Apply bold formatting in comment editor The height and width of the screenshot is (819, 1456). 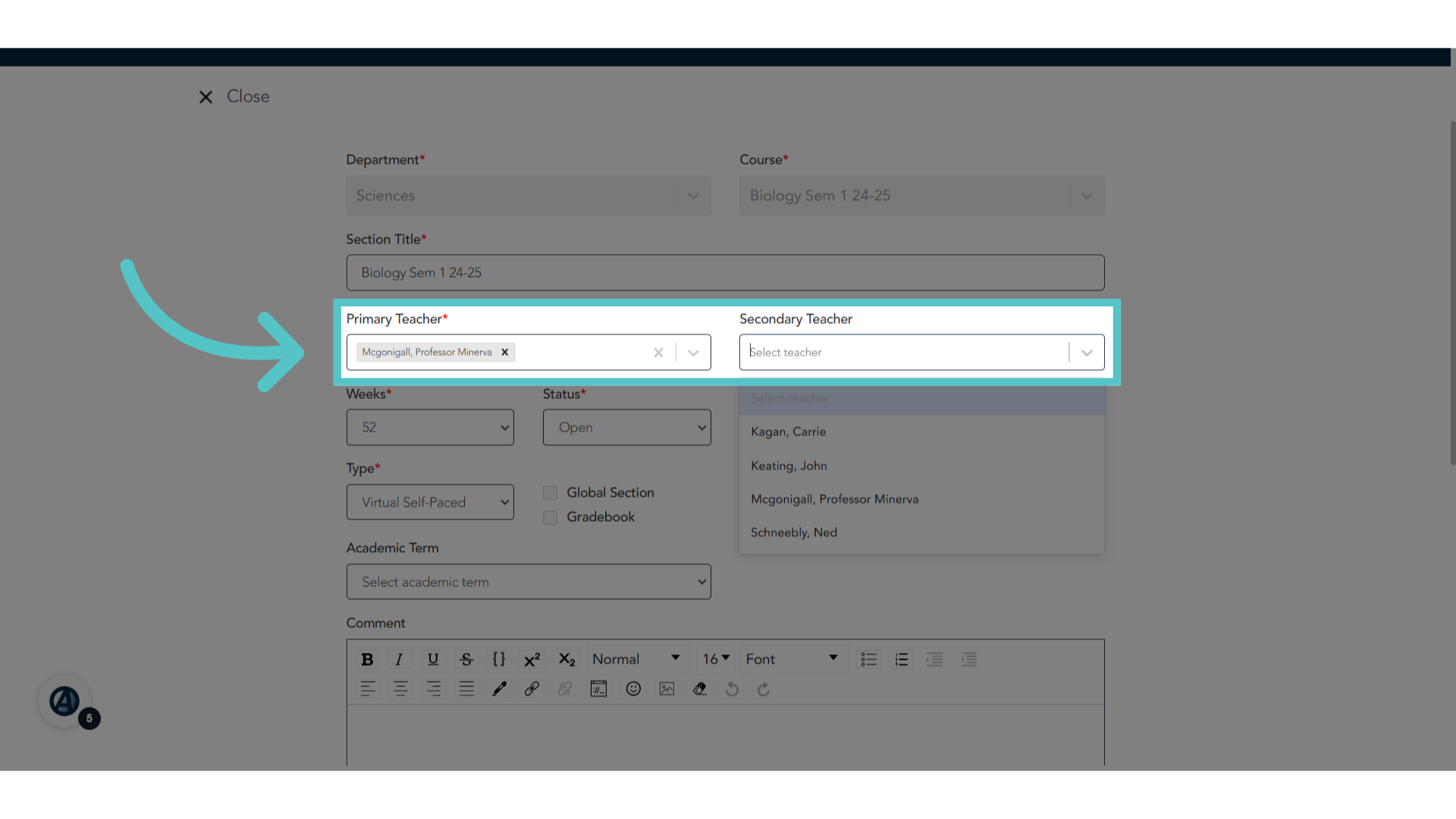[367, 659]
